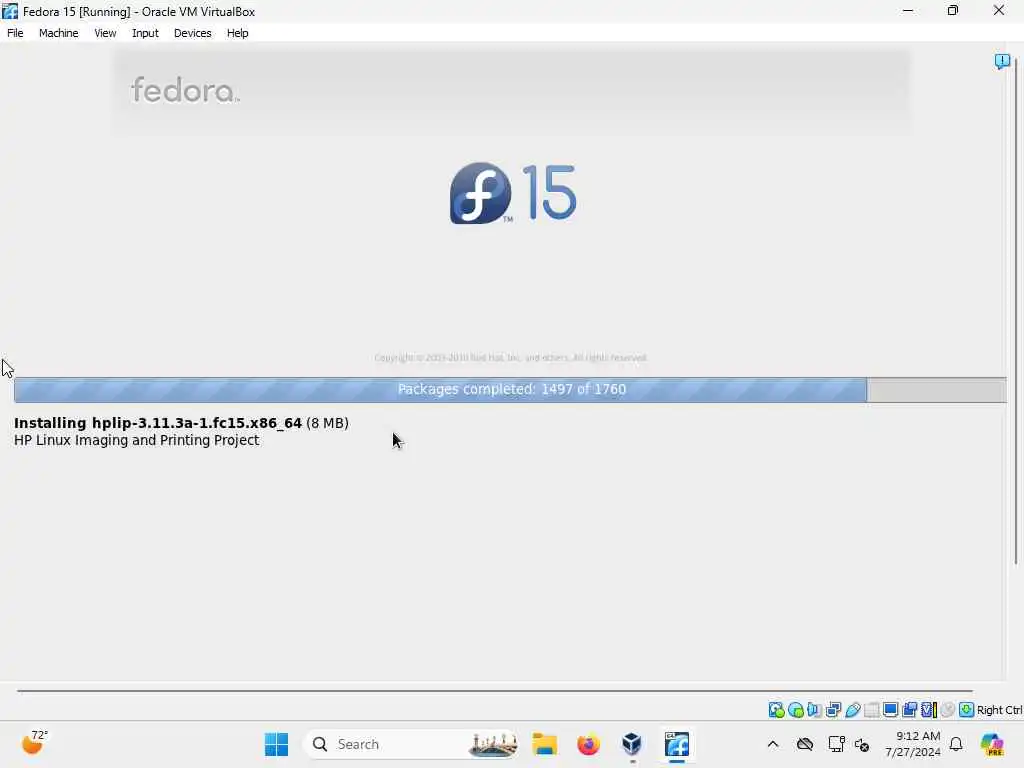Click the OneDrive cloud tray icon

click(x=805, y=744)
